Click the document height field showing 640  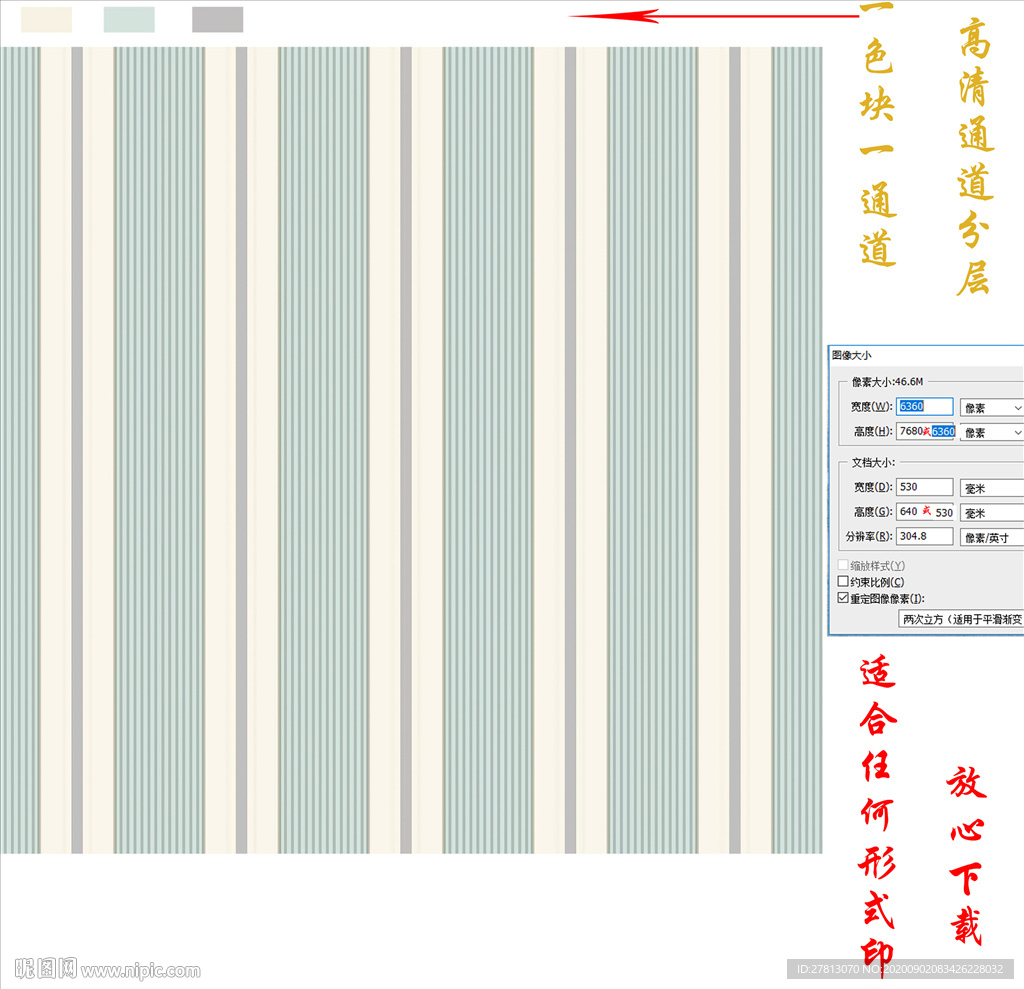[x=925, y=511]
